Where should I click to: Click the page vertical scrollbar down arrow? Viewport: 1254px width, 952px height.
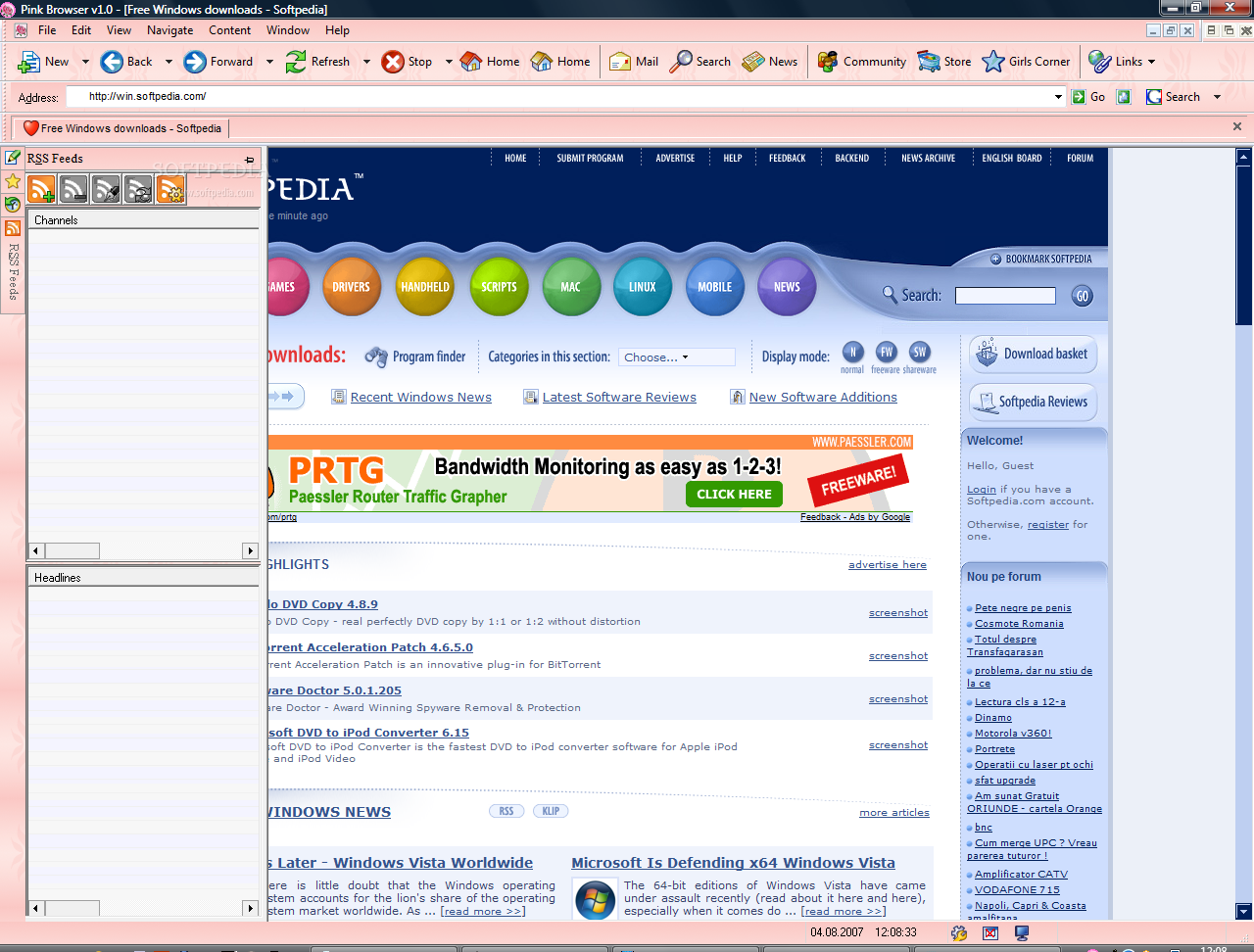1244,911
